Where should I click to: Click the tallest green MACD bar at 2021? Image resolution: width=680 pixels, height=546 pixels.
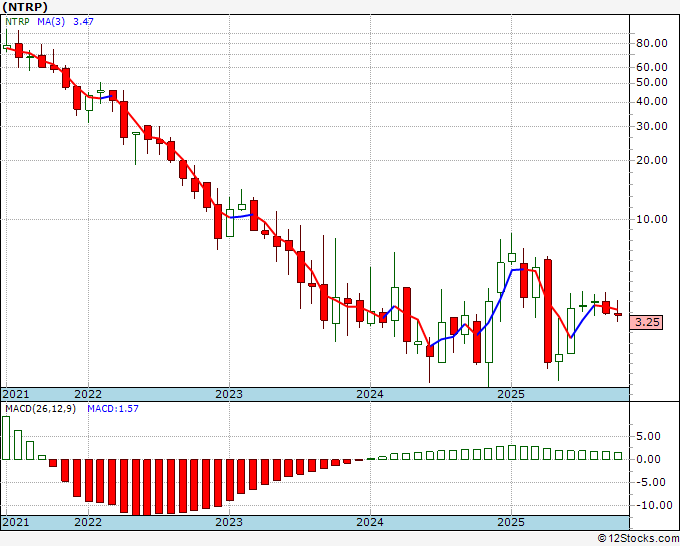[6, 438]
